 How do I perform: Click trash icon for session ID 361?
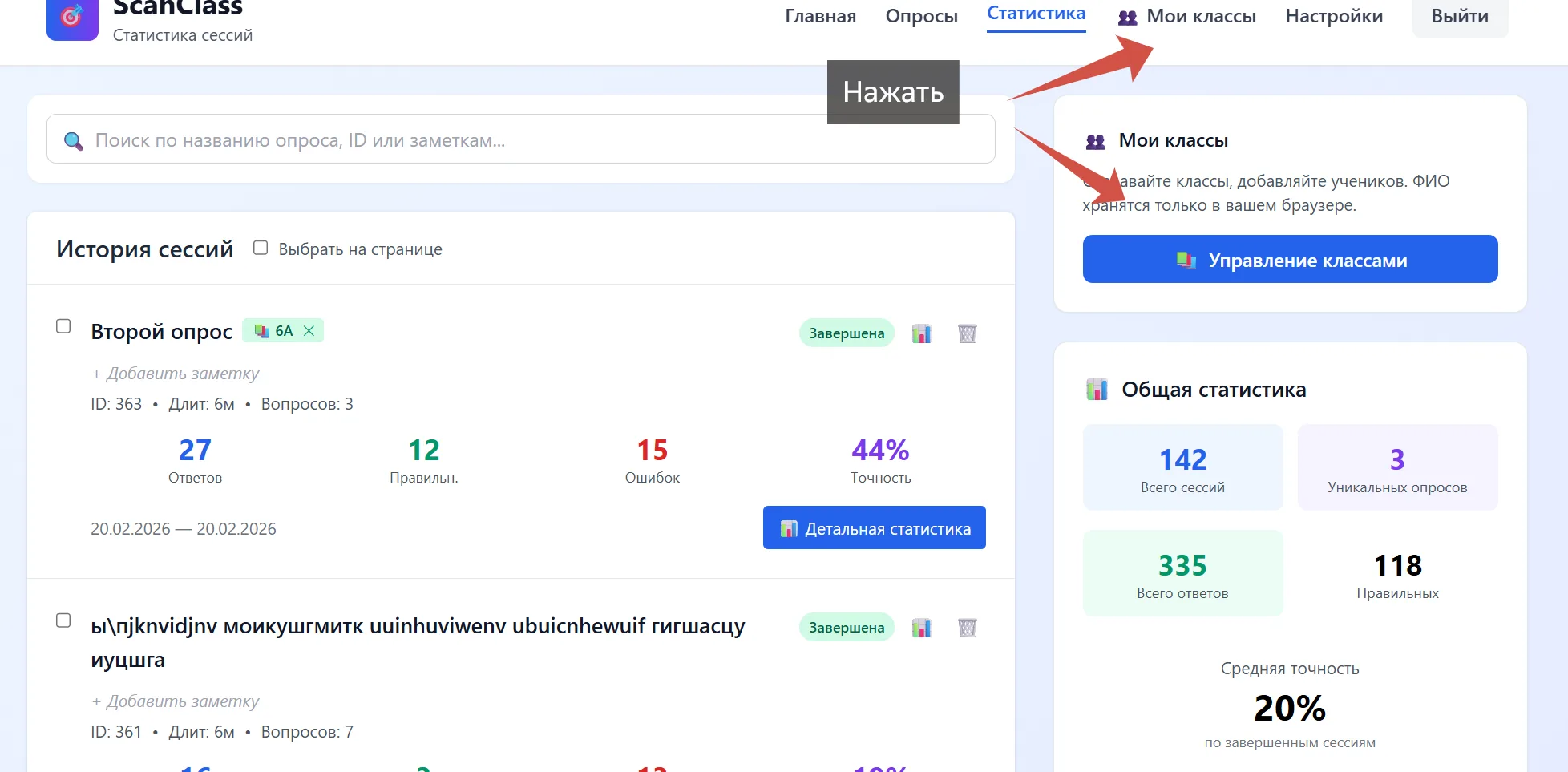967,628
